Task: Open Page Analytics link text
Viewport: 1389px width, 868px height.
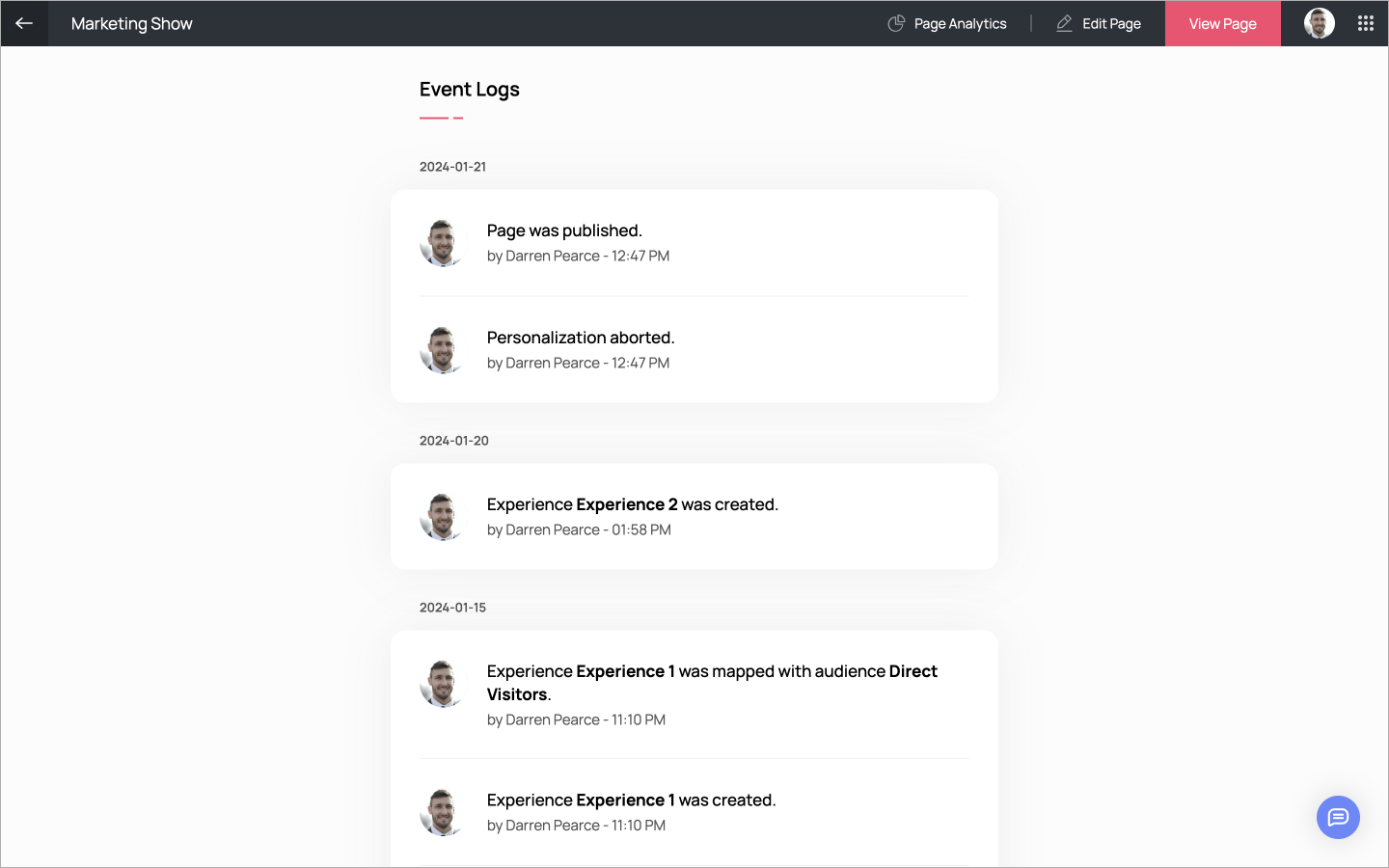Action: [x=960, y=24]
